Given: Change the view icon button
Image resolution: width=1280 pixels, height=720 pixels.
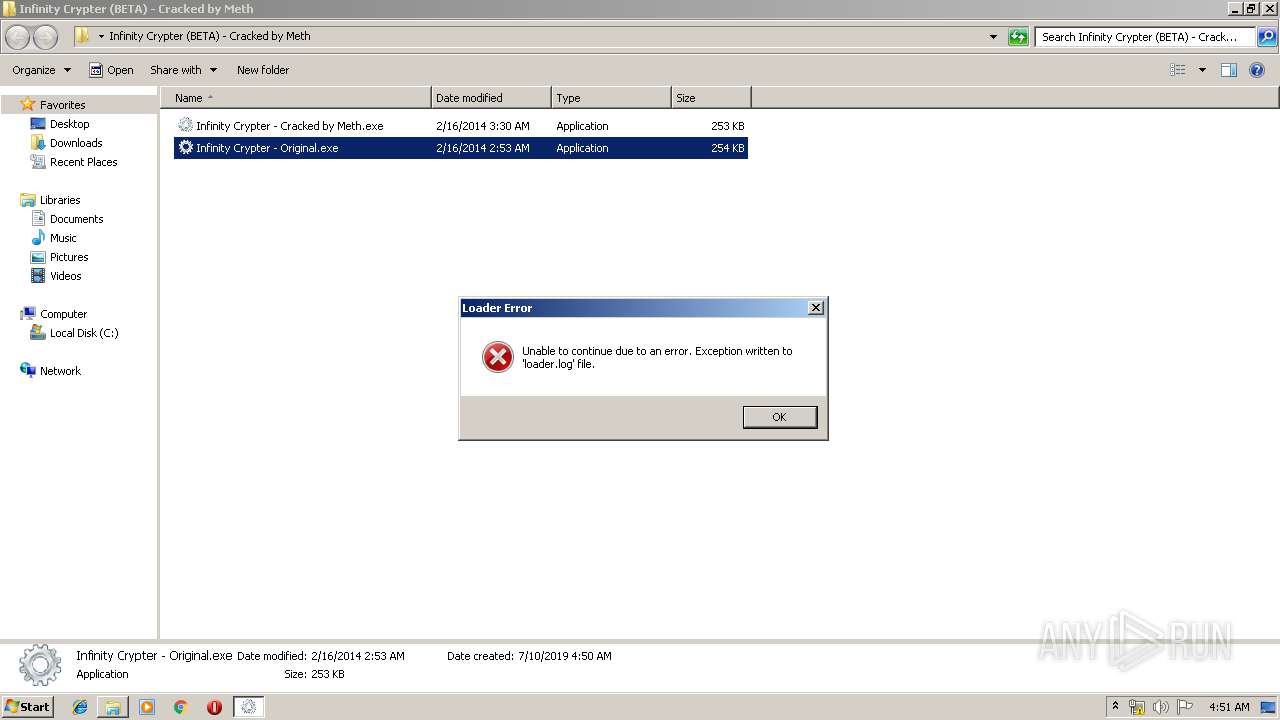Looking at the screenshot, I should pyautogui.click(x=1178, y=70).
